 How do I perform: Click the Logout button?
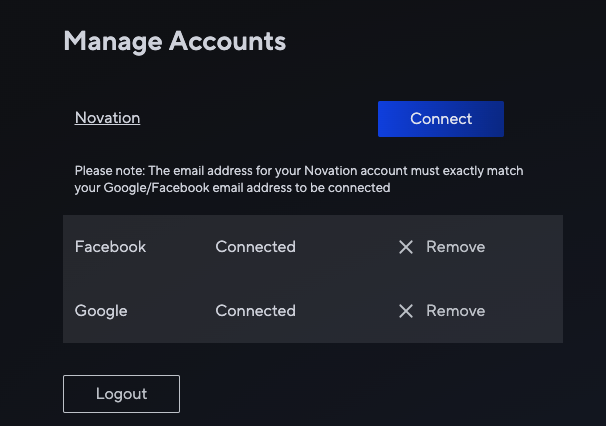click(x=121, y=394)
